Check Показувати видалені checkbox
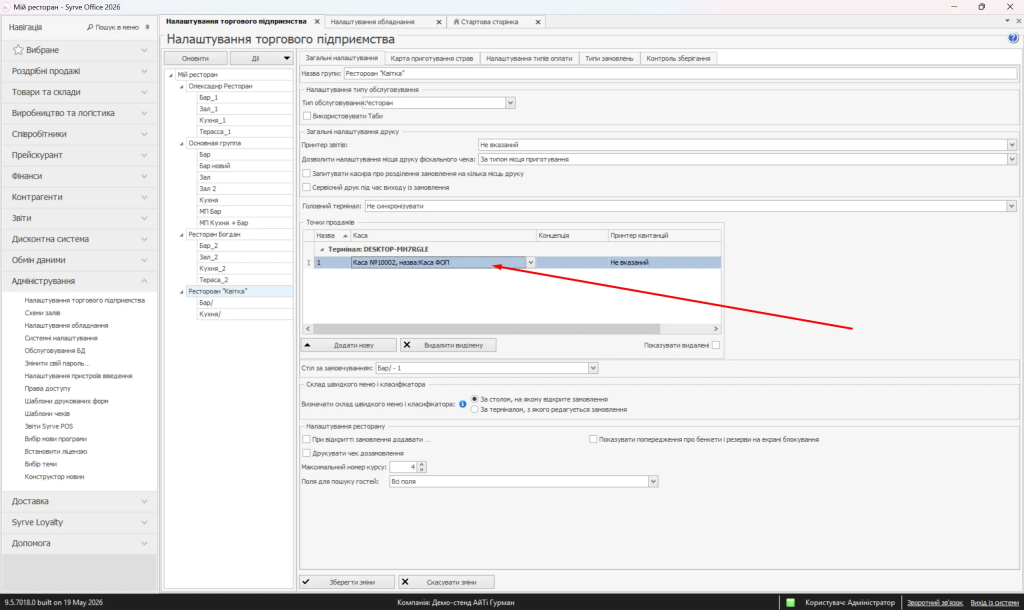The image size is (1024, 610). (x=716, y=345)
